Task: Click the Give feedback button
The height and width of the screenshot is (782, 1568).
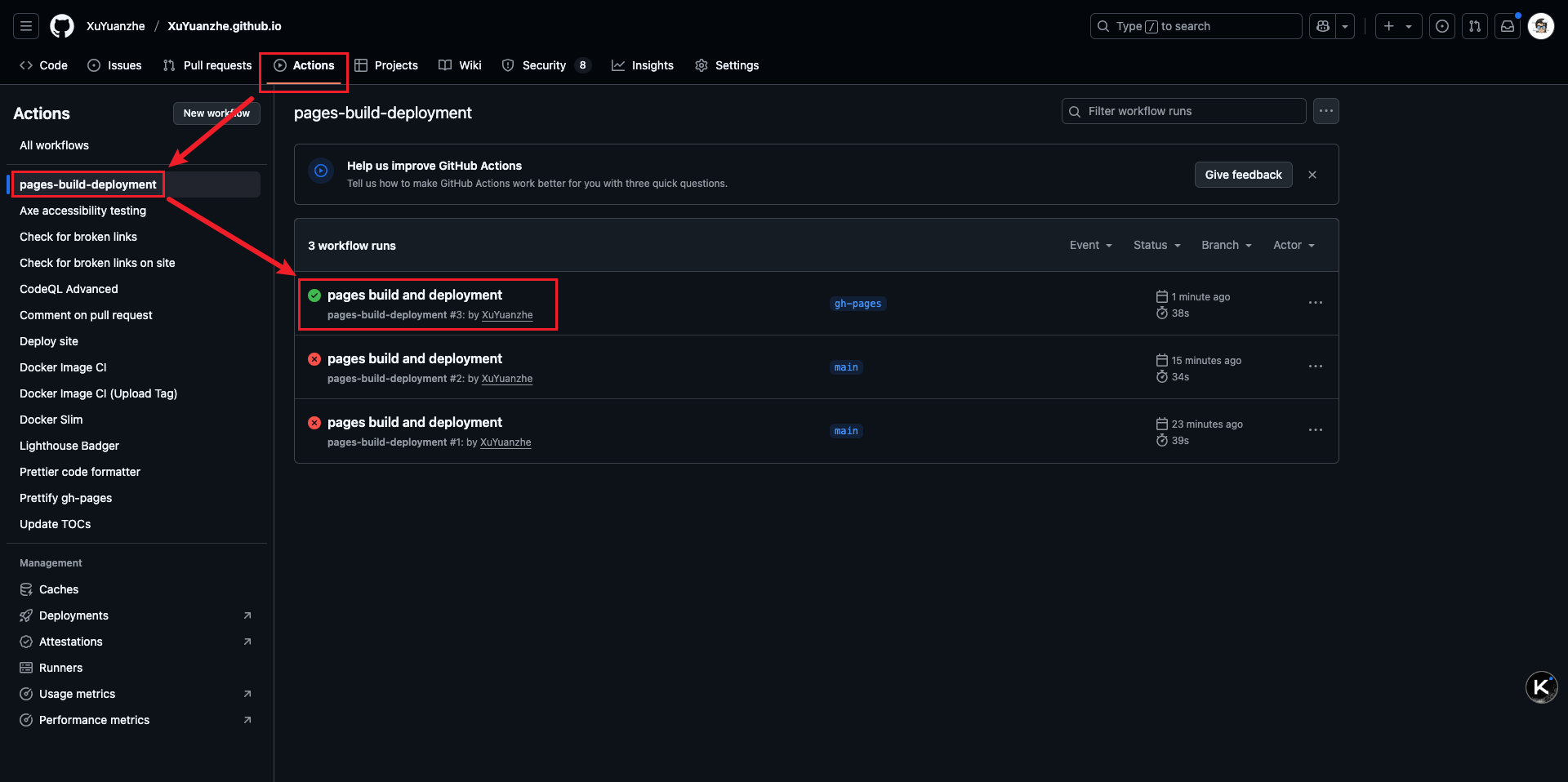Action: 1243,175
